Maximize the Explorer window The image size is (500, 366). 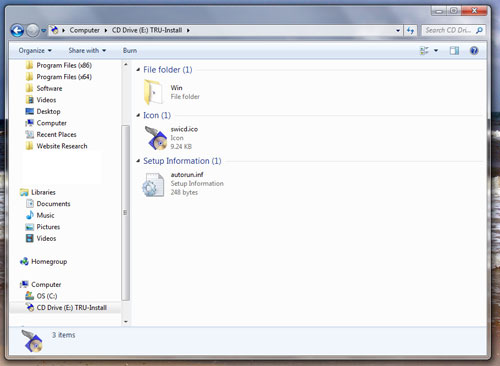point(454,11)
